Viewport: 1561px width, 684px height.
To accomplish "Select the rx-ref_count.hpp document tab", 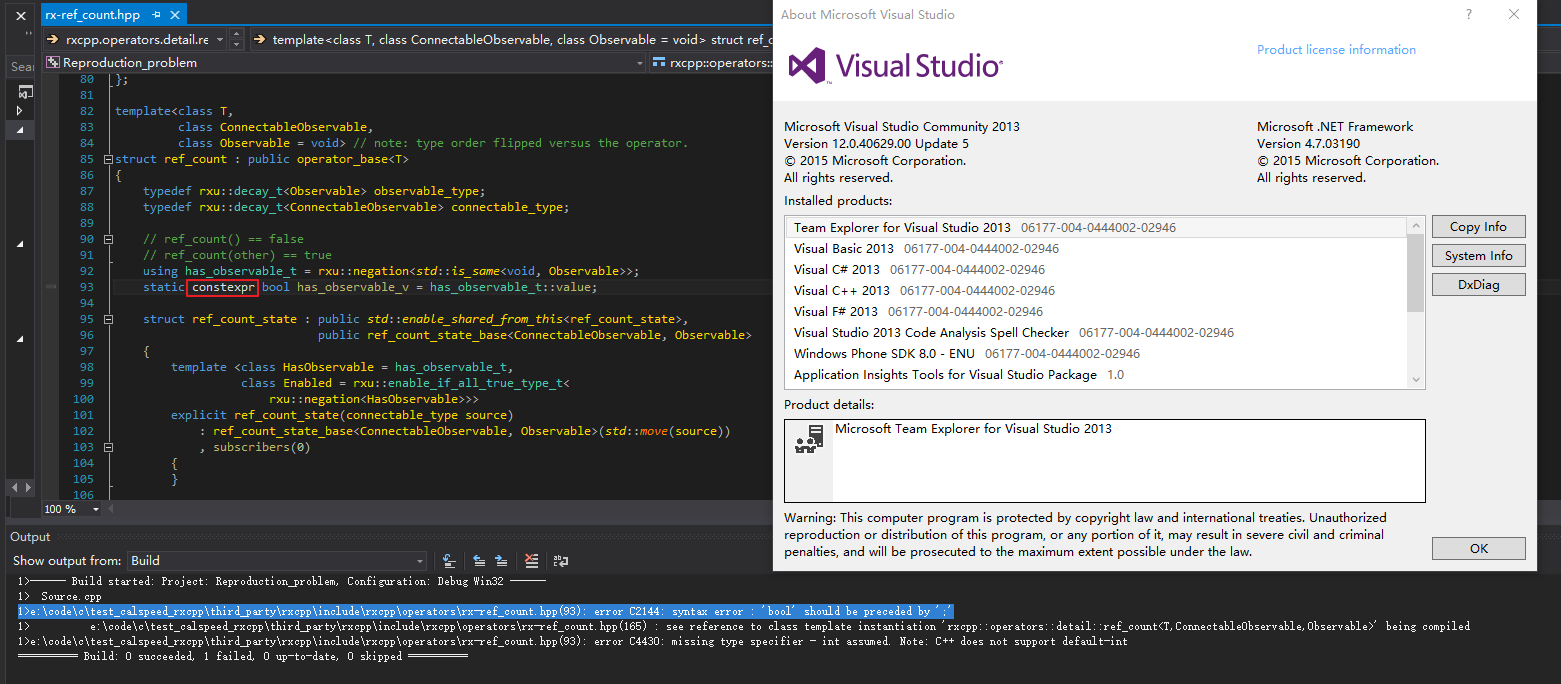I will (93, 15).
